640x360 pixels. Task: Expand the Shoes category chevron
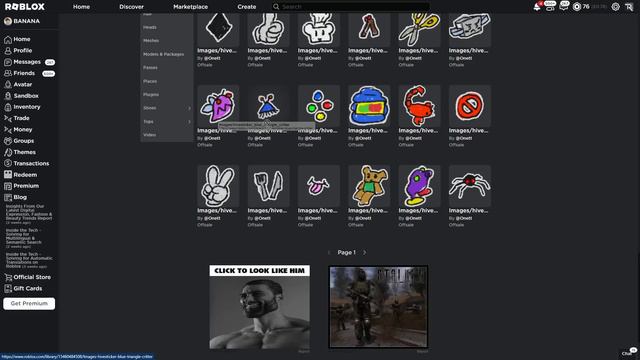pyautogui.click(x=189, y=108)
